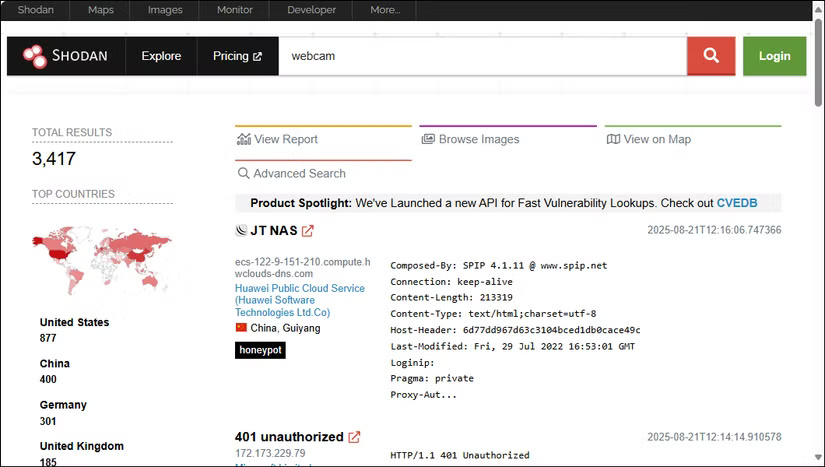The height and width of the screenshot is (467, 825).
Task: Filter results by China country
Action: (x=55, y=363)
